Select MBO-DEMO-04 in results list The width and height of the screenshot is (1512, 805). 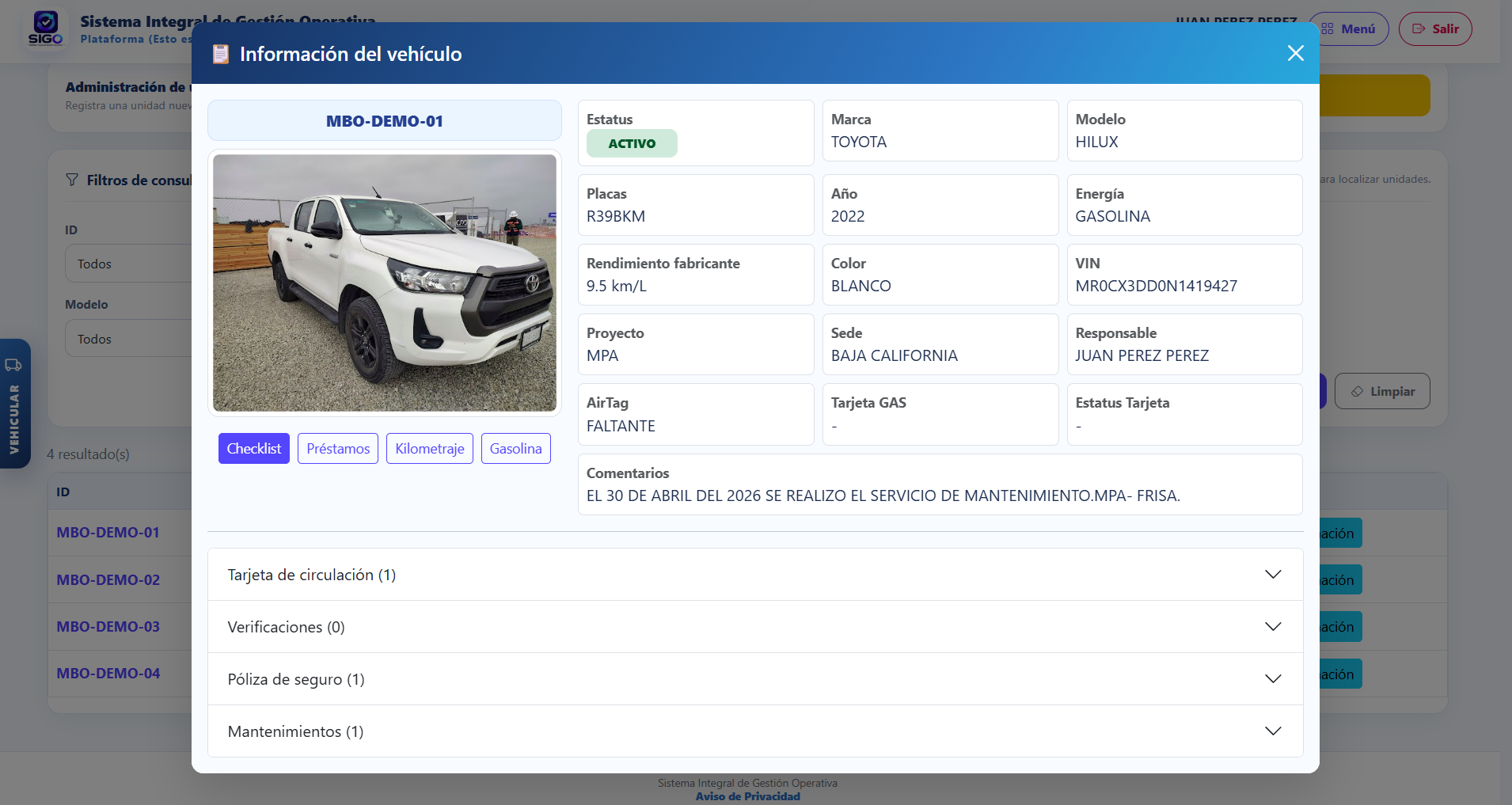click(x=108, y=674)
